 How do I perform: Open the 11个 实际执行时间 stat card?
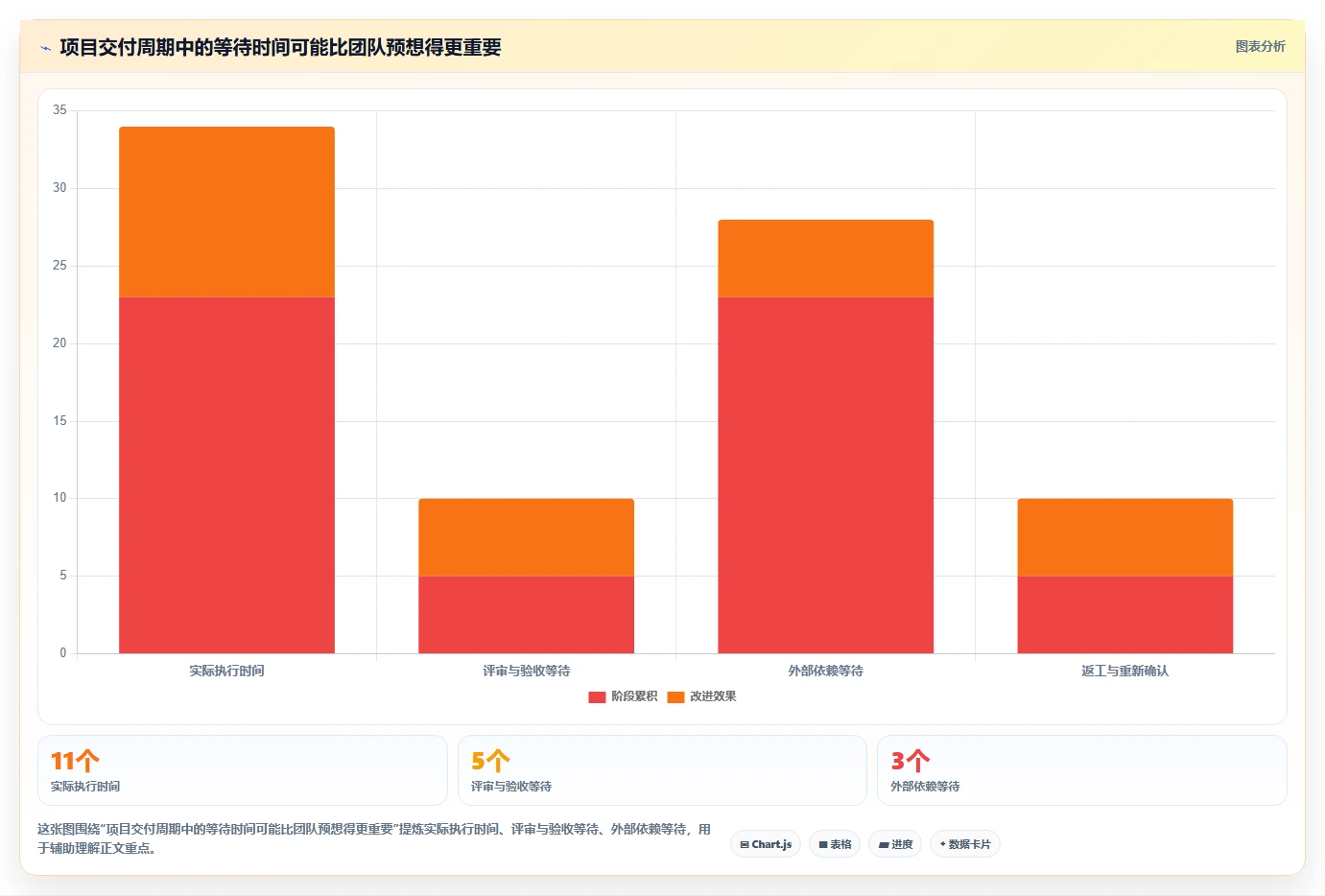(x=243, y=770)
